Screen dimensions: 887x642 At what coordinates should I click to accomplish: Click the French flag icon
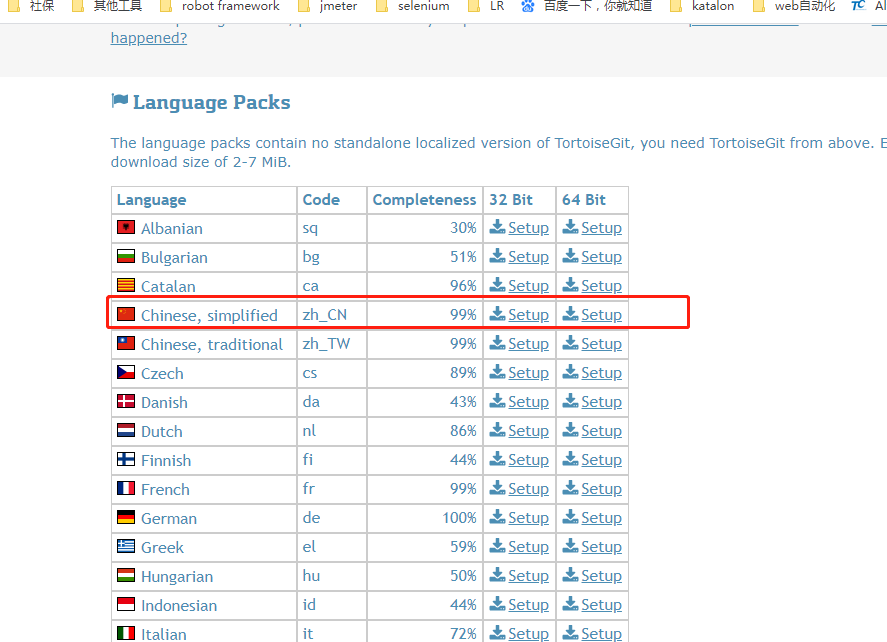tap(126, 488)
